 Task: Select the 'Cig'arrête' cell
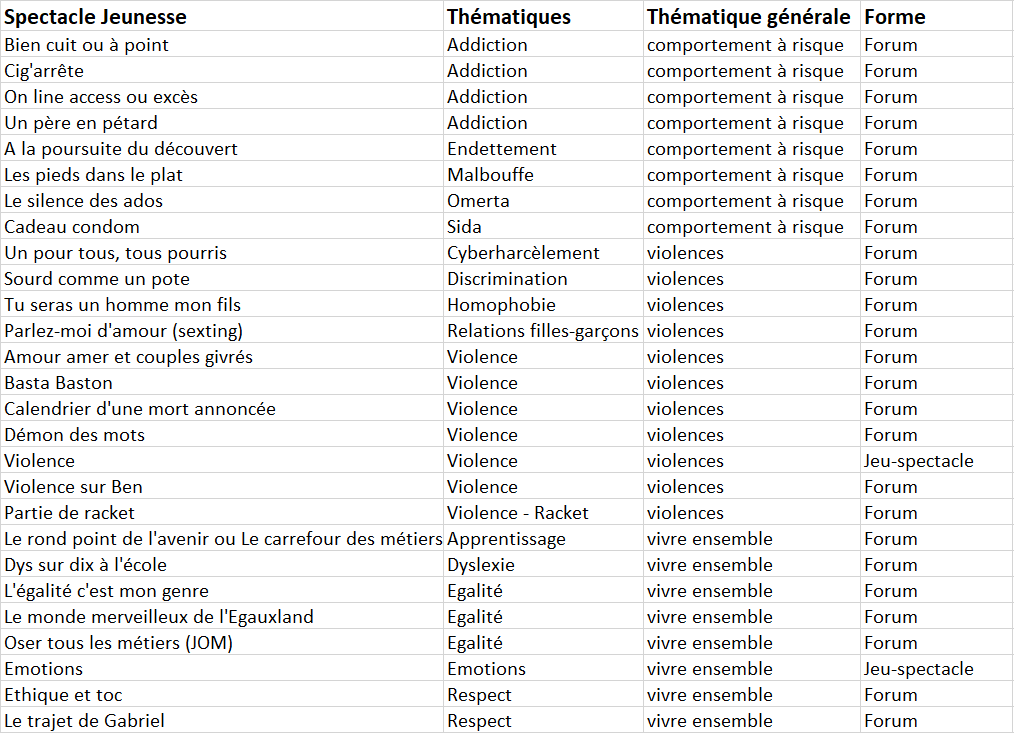[44, 71]
